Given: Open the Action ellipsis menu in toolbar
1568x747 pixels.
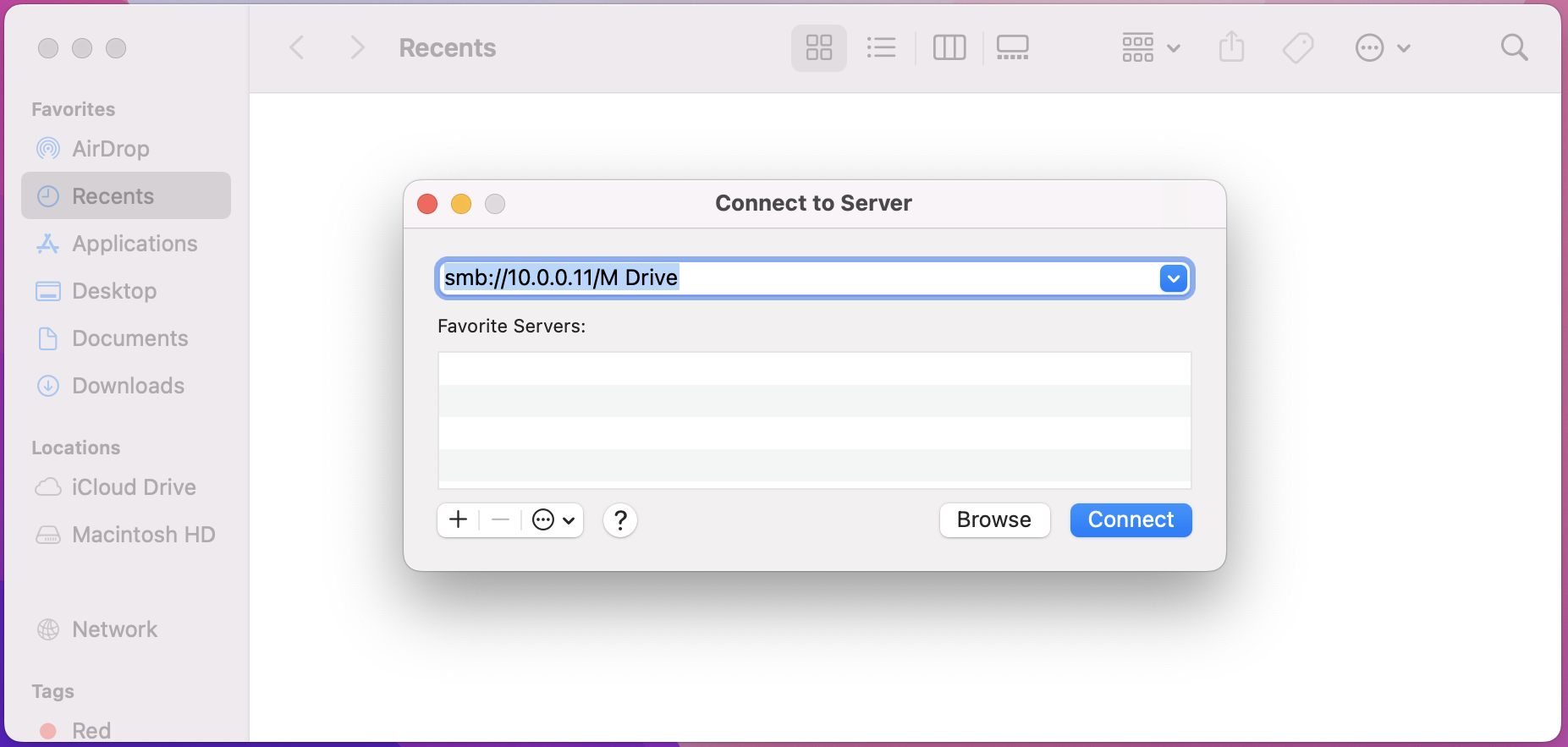Looking at the screenshot, I should point(1382,47).
